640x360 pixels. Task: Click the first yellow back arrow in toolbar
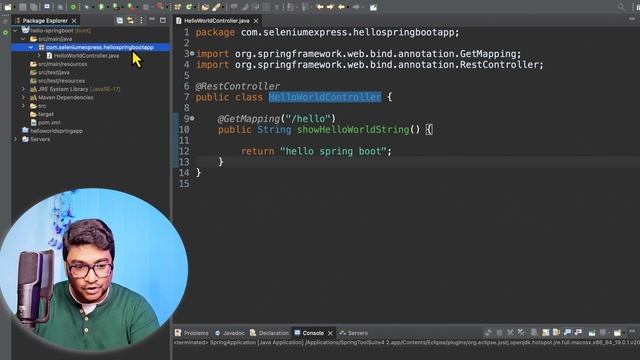pos(320,7)
